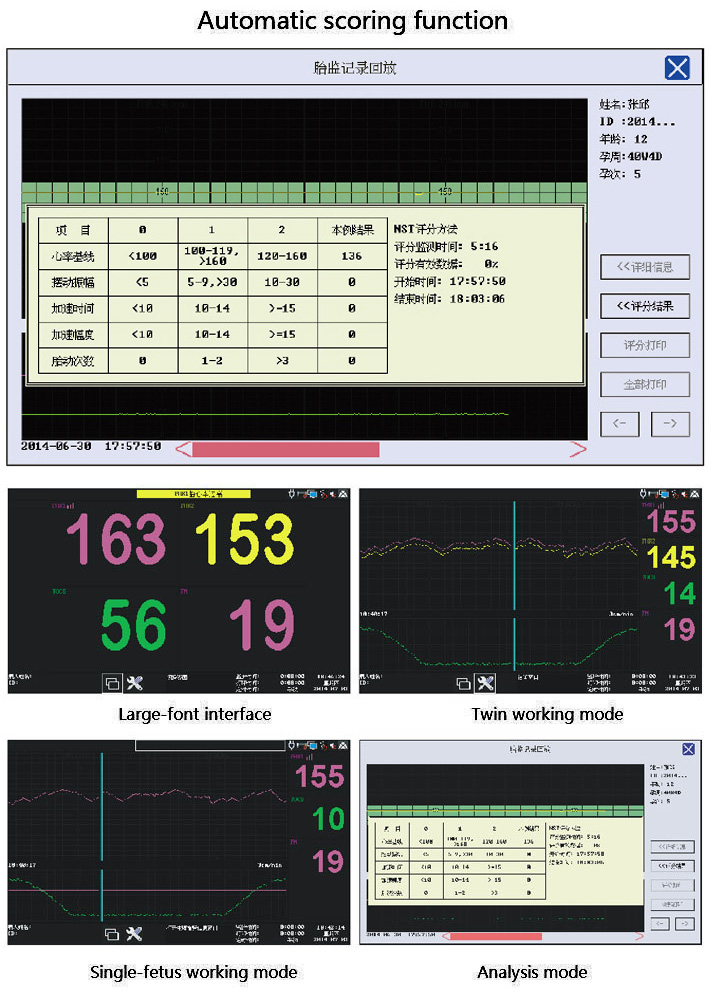Go to previous page with left arrow button
Screen dimensions: 712x995
[x=619, y=423]
